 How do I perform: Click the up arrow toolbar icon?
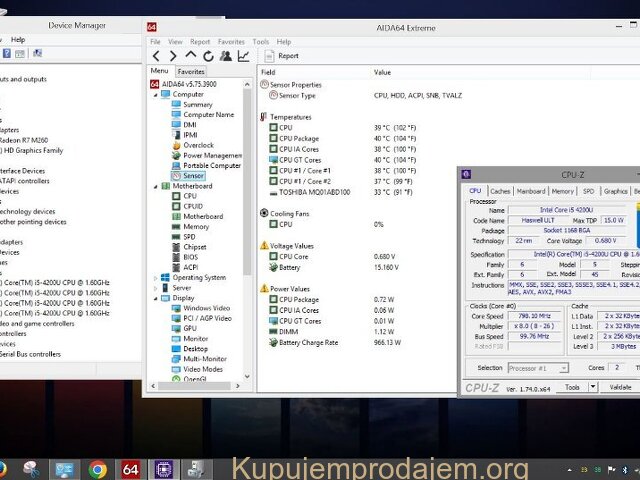(189, 56)
